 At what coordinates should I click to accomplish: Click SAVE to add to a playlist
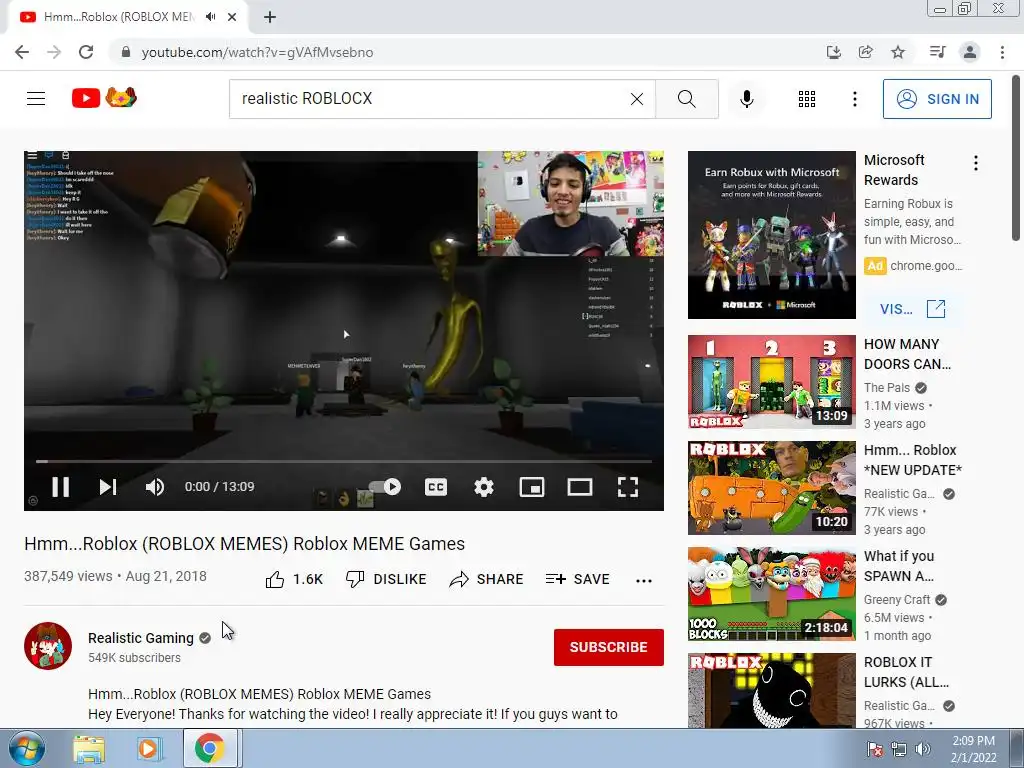pyautogui.click(x=577, y=579)
